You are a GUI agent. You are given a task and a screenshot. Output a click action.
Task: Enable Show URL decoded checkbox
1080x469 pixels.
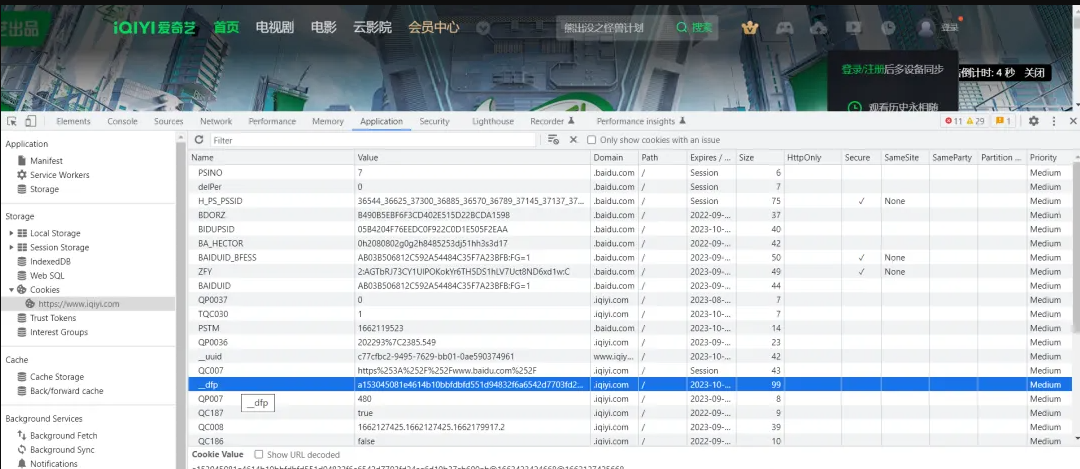tap(259, 455)
